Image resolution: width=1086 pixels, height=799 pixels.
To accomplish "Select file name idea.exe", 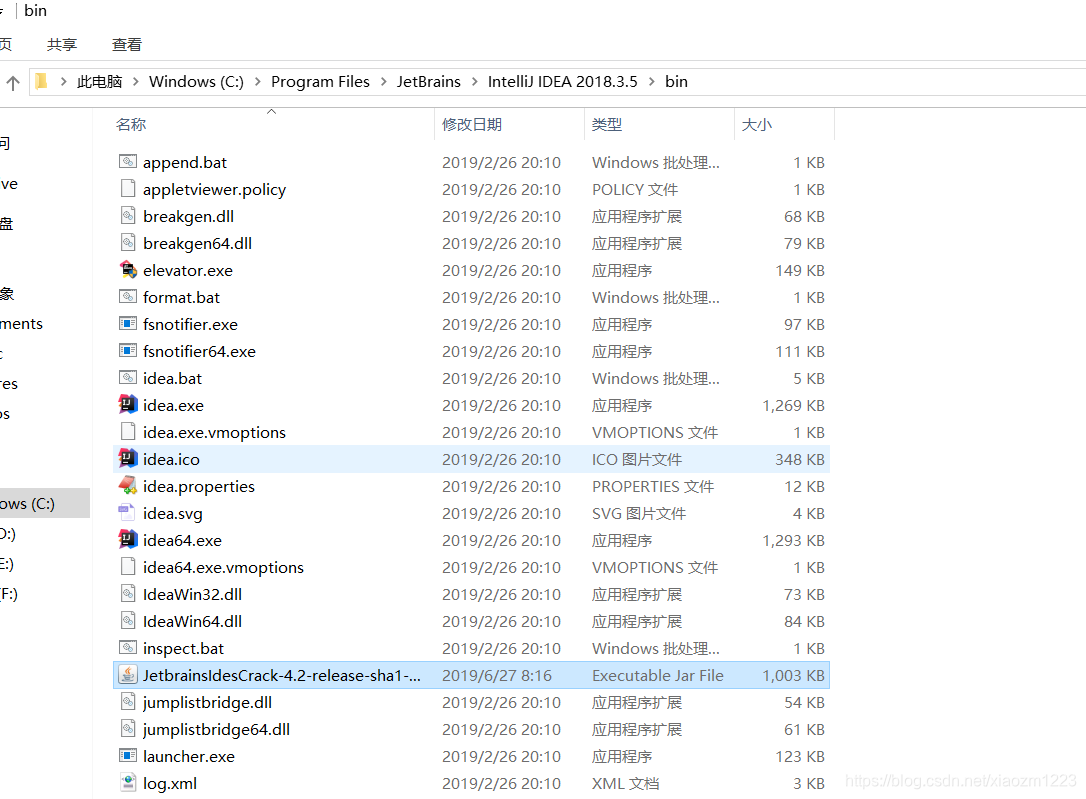I will click(x=173, y=405).
